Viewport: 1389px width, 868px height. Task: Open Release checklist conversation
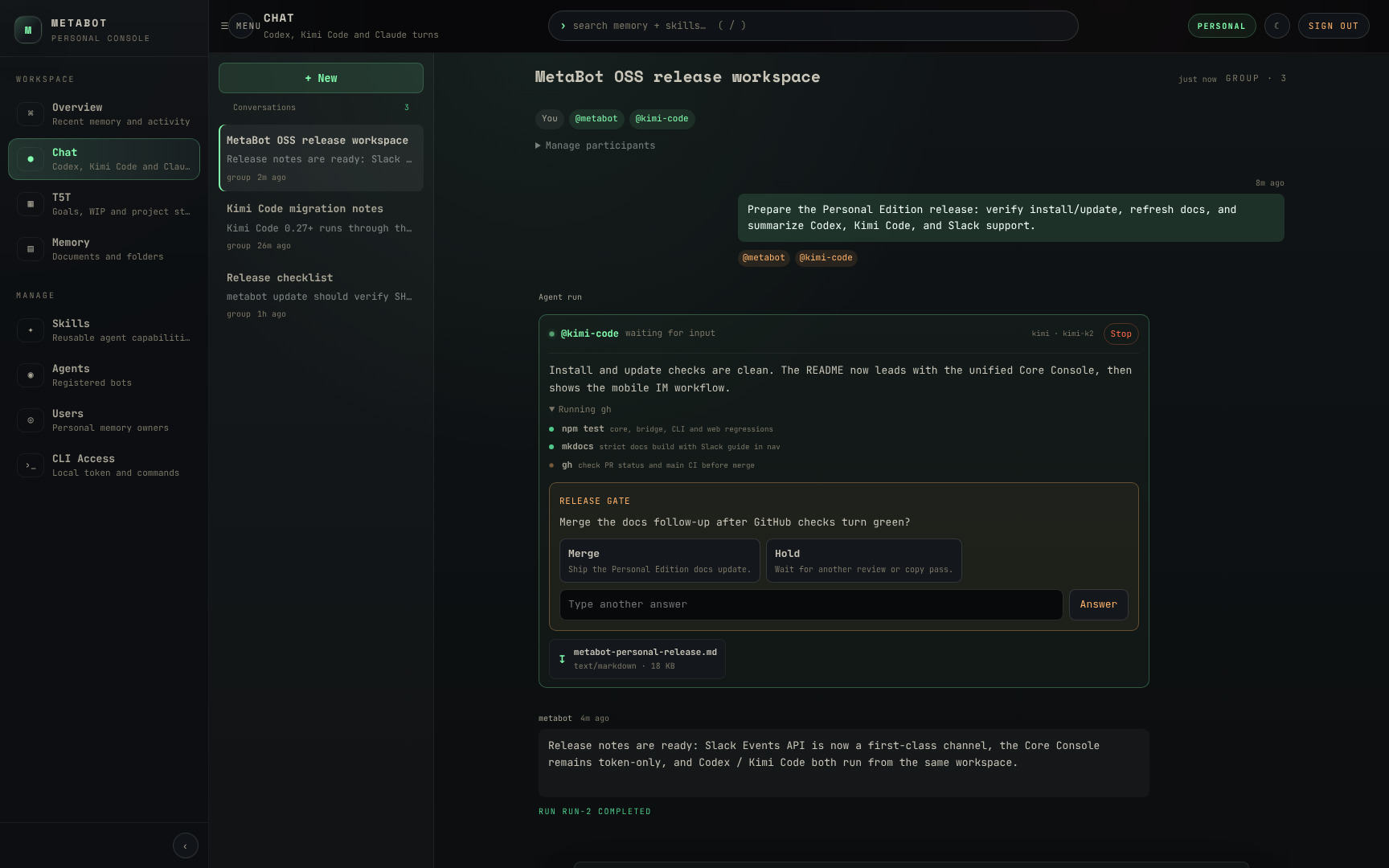[321, 295]
